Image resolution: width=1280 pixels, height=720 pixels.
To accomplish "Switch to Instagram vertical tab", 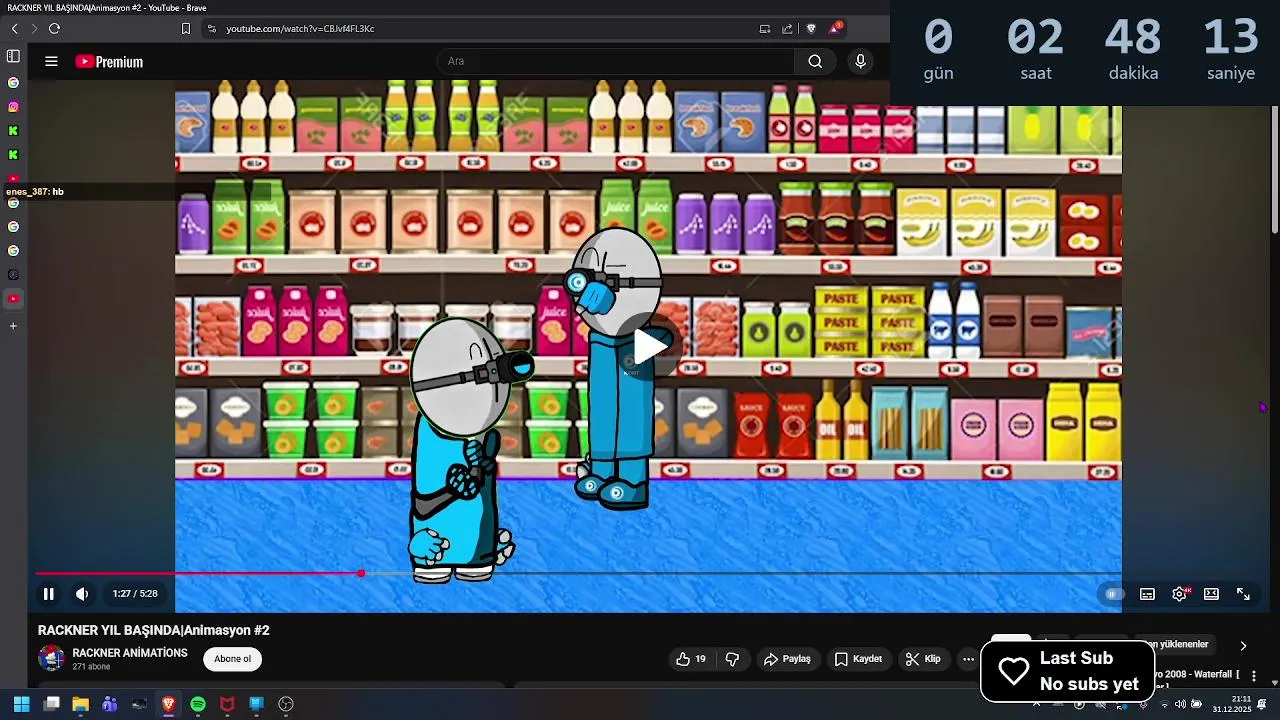I will 13,107.
